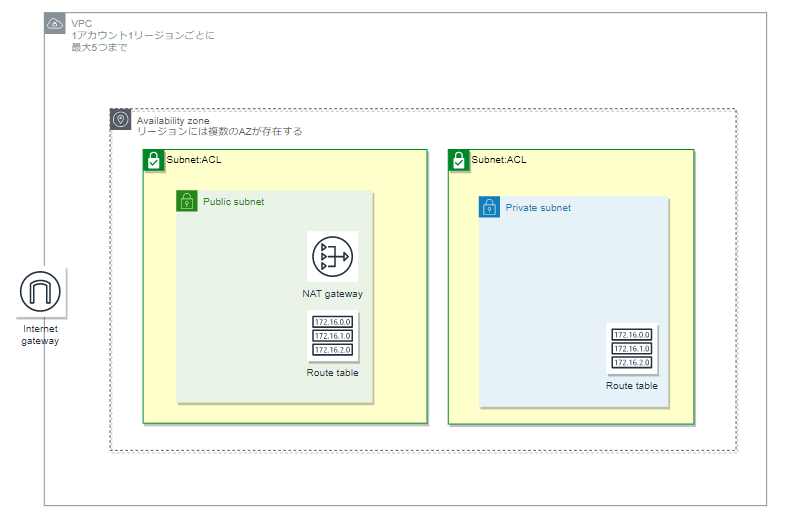The height and width of the screenshot is (515, 787).
Task: Click the Route table icon in Public subnet
Action: 332,336
